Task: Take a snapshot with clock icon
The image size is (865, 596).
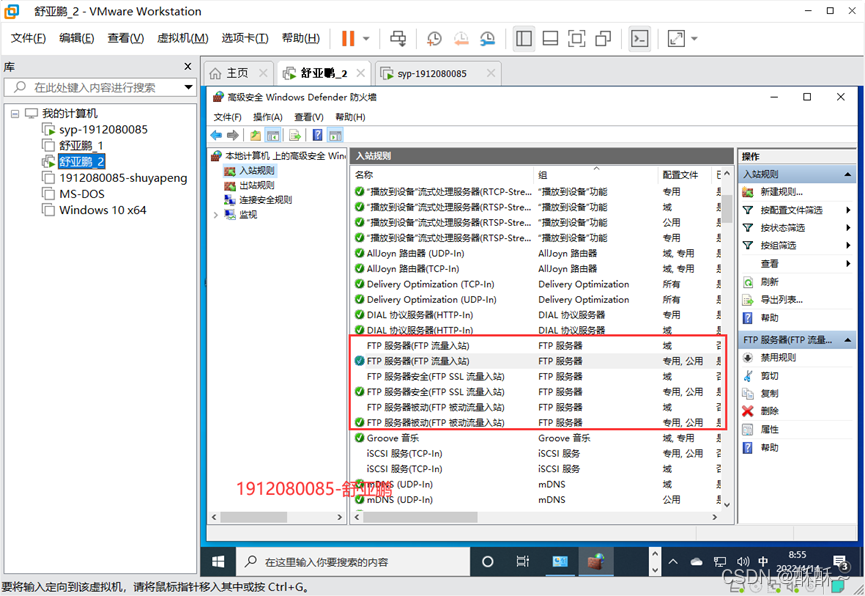Action: 434,38
